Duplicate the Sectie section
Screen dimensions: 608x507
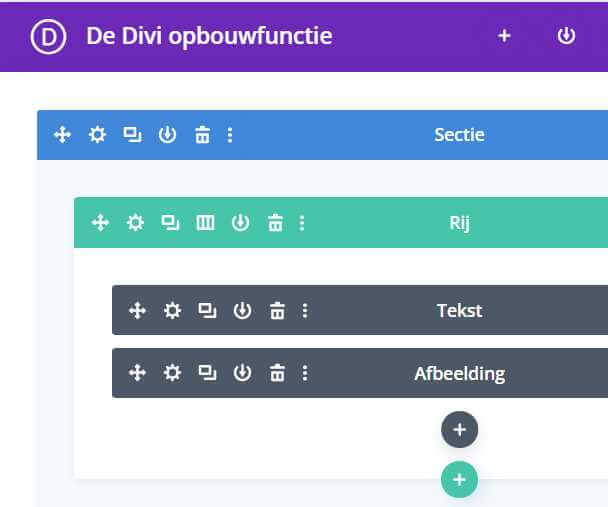132,135
